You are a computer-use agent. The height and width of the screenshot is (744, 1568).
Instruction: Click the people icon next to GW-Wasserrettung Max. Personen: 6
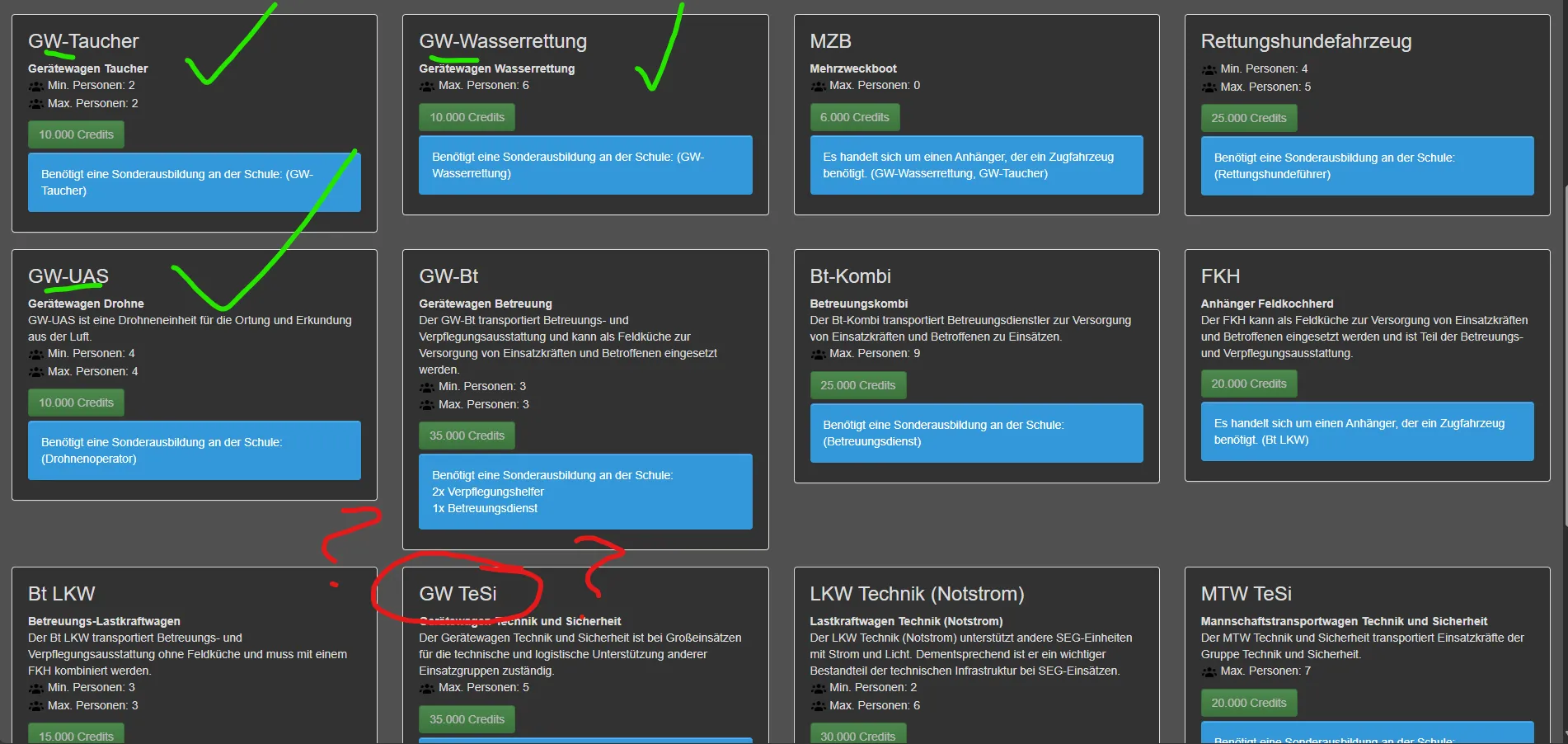coord(427,86)
